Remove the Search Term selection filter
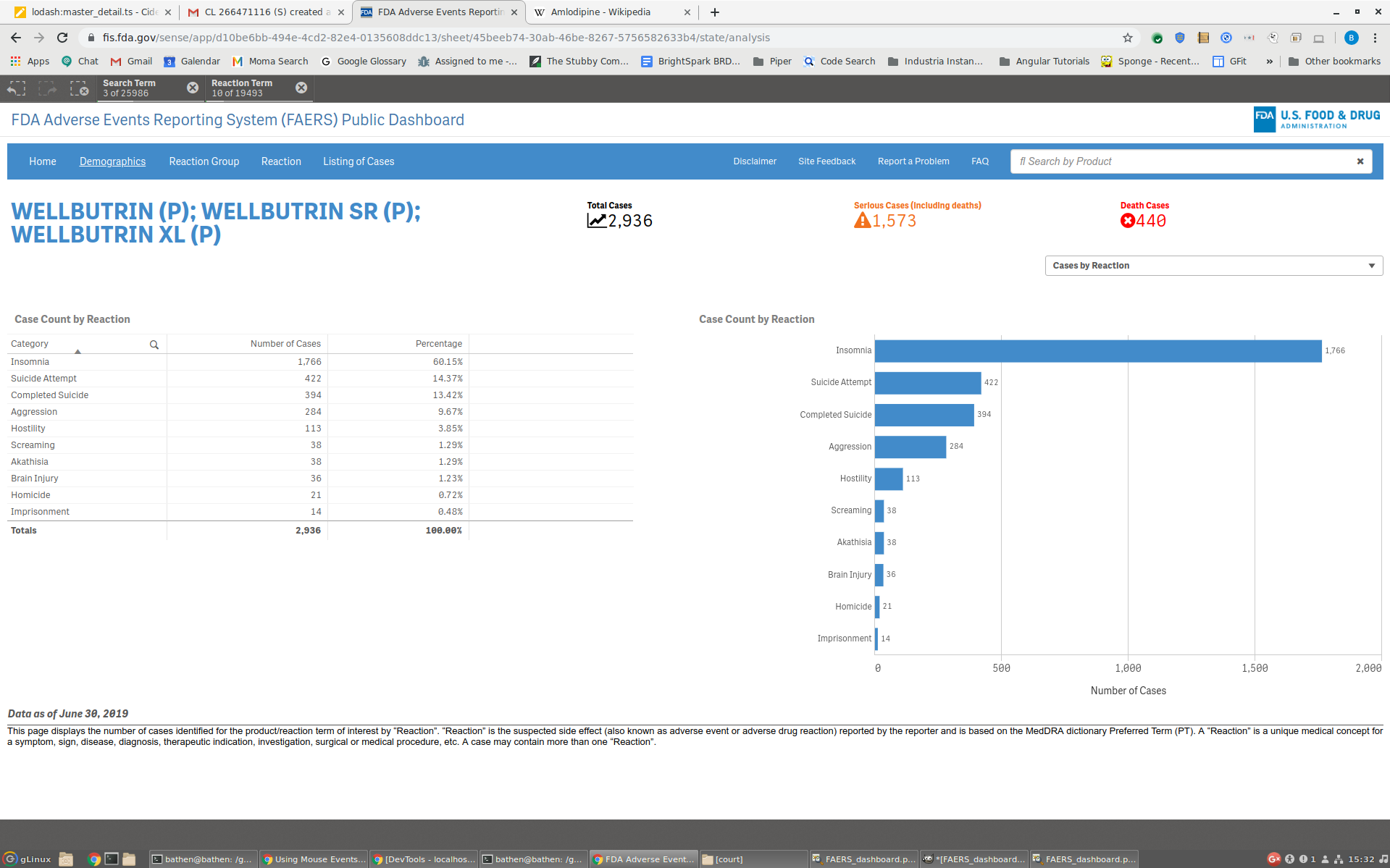Screen dimensions: 1390x868 [x=193, y=88]
